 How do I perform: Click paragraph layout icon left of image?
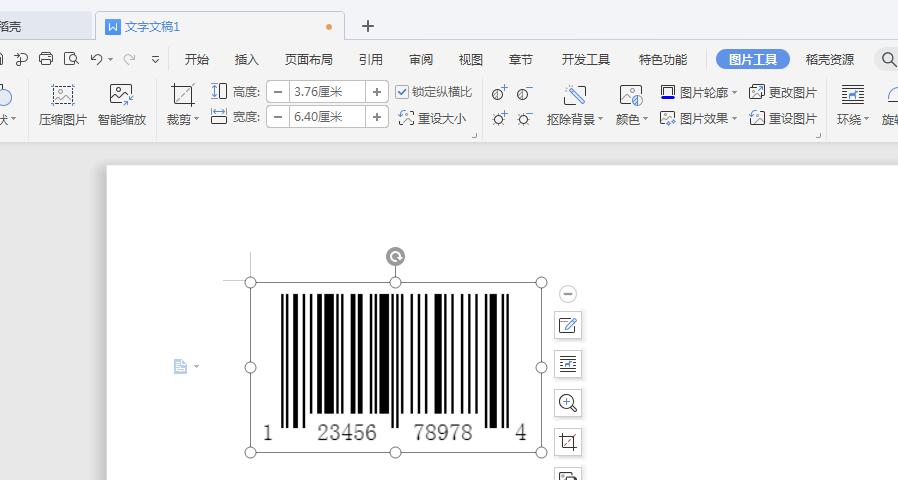pos(180,366)
